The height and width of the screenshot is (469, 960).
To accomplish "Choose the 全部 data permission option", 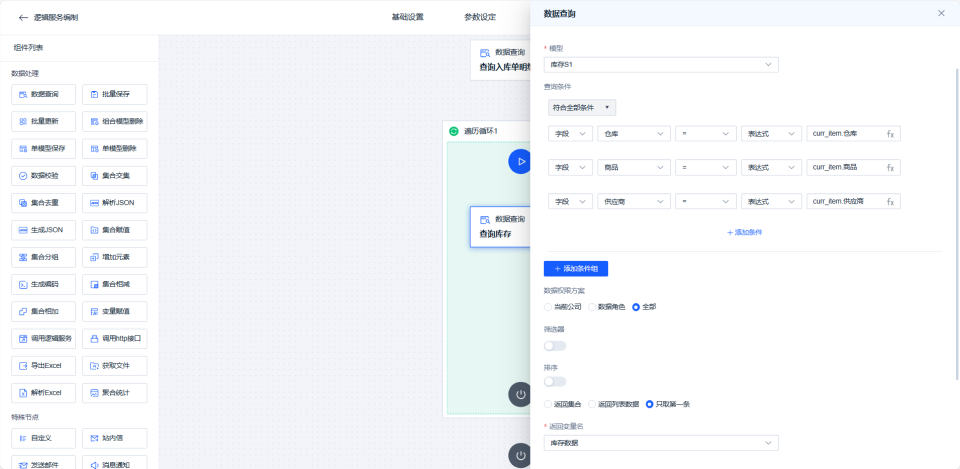I will click(644, 307).
